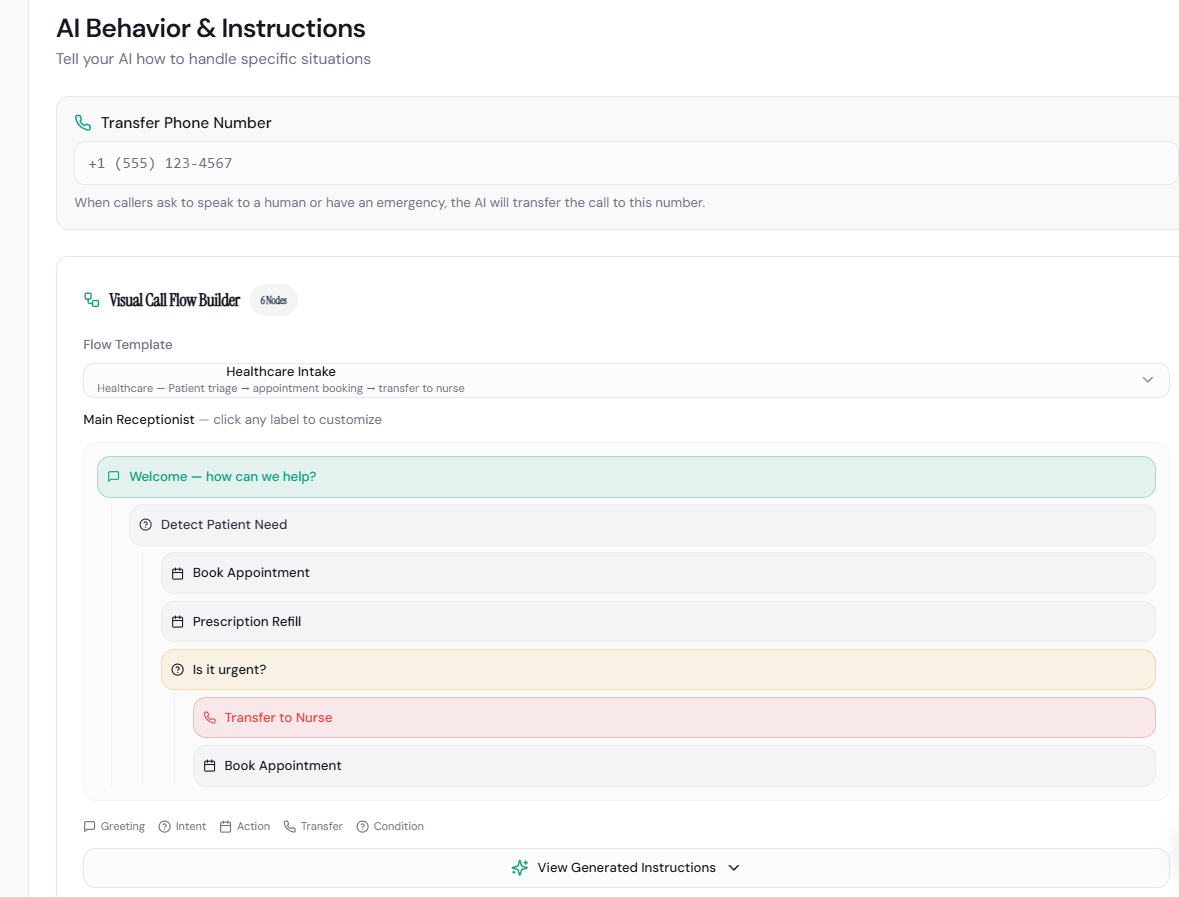The height and width of the screenshot is (897, 1179).
Task: Click the calendar icon on Book Appointment node
Action: 177,572
